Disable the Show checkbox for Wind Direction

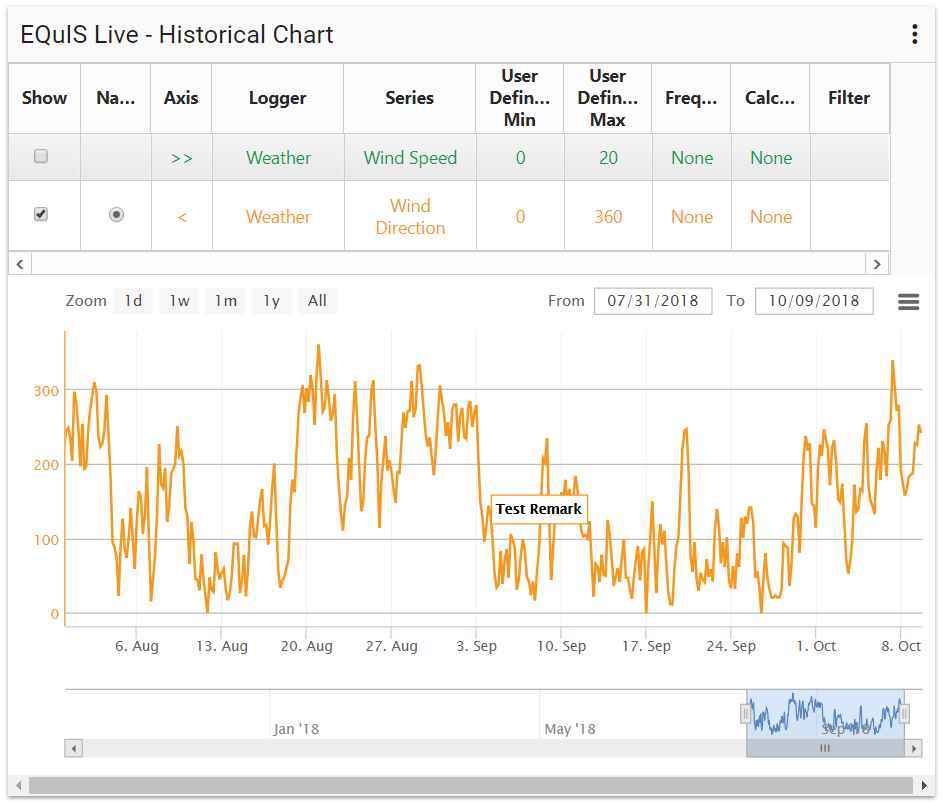[x=42, y=216]
